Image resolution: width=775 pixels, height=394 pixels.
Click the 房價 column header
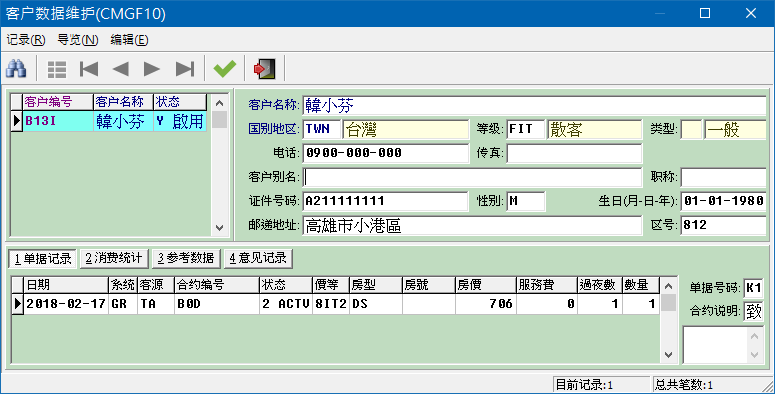pos(485,285)
